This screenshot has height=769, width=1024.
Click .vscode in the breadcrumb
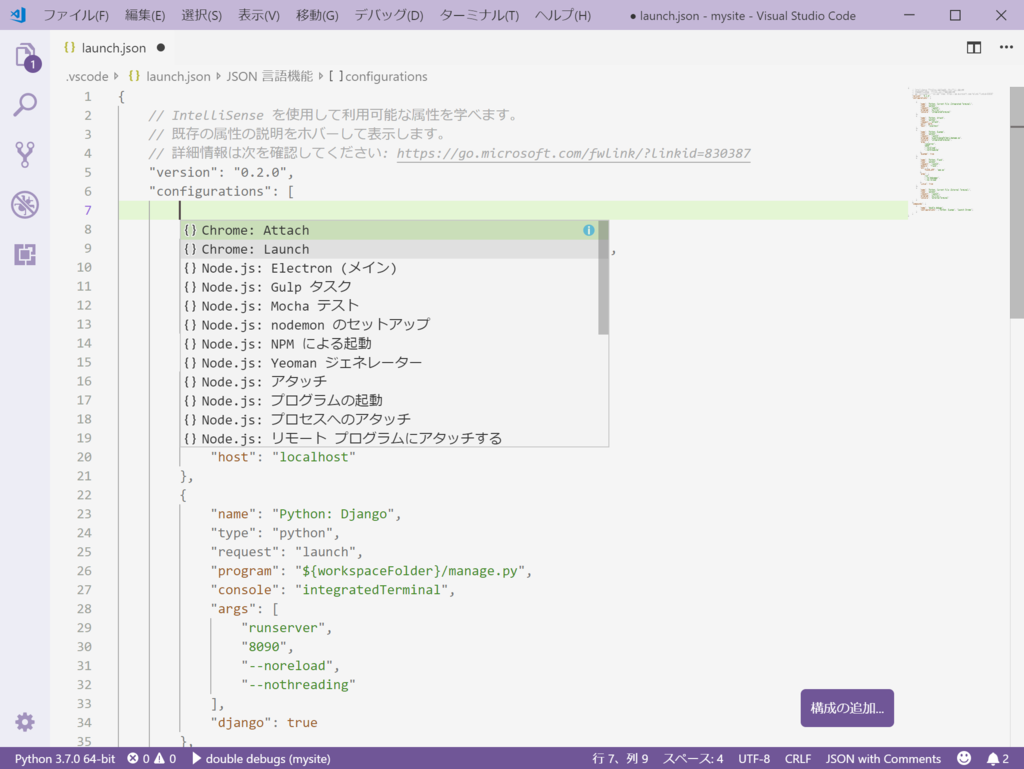click(87, 76)
